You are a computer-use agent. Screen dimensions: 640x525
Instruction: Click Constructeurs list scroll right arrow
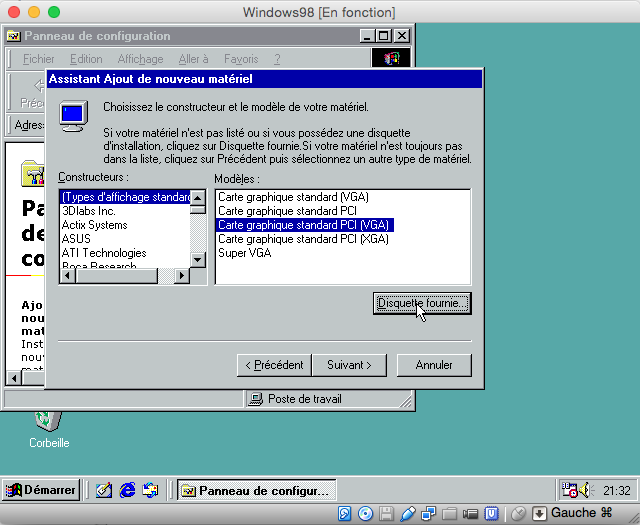tap(182, 276)
